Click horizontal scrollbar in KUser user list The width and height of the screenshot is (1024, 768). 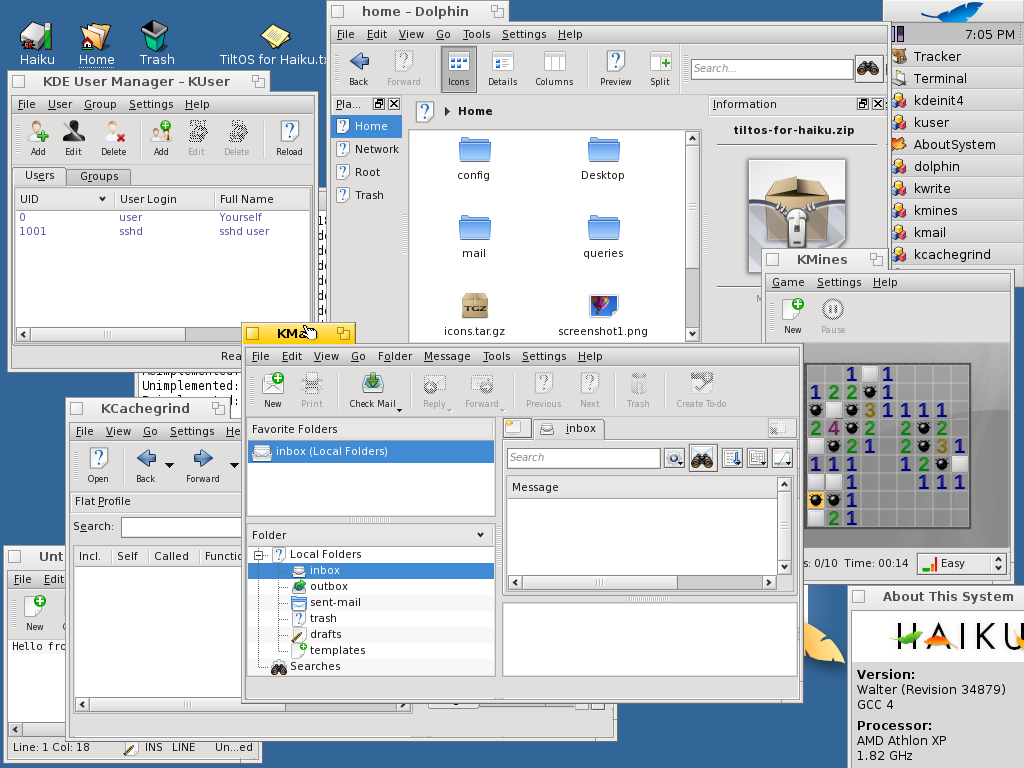108,334
